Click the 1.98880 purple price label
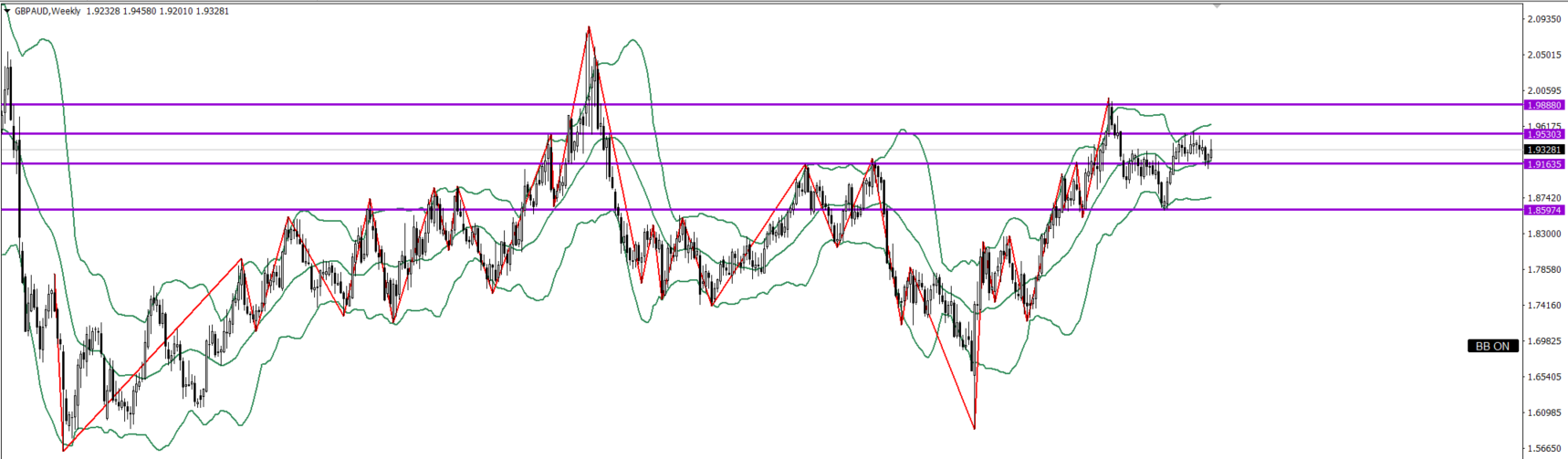 [x=1544, y=105]
